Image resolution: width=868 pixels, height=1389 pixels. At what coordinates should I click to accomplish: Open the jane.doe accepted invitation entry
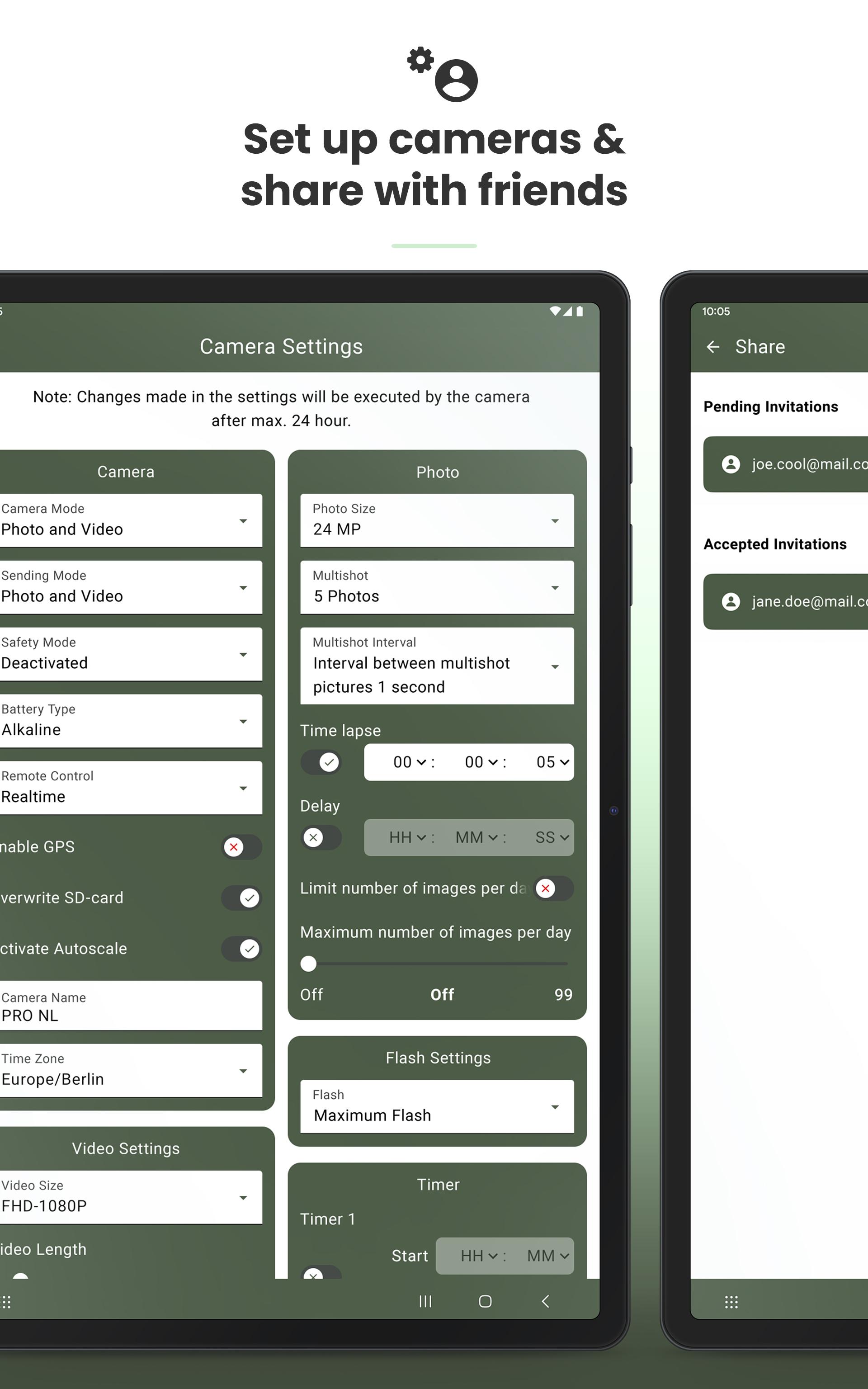[x=804, y=601]
